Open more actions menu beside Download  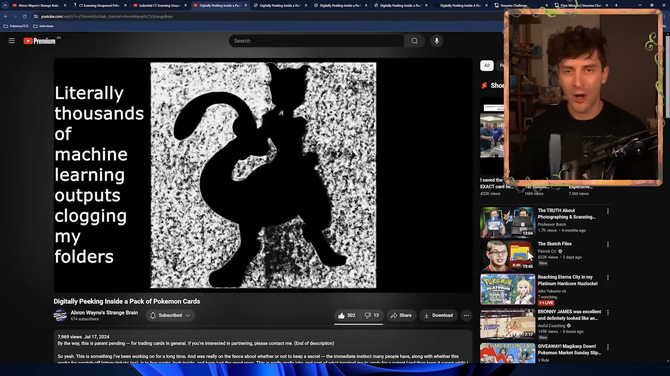(466, 315)
